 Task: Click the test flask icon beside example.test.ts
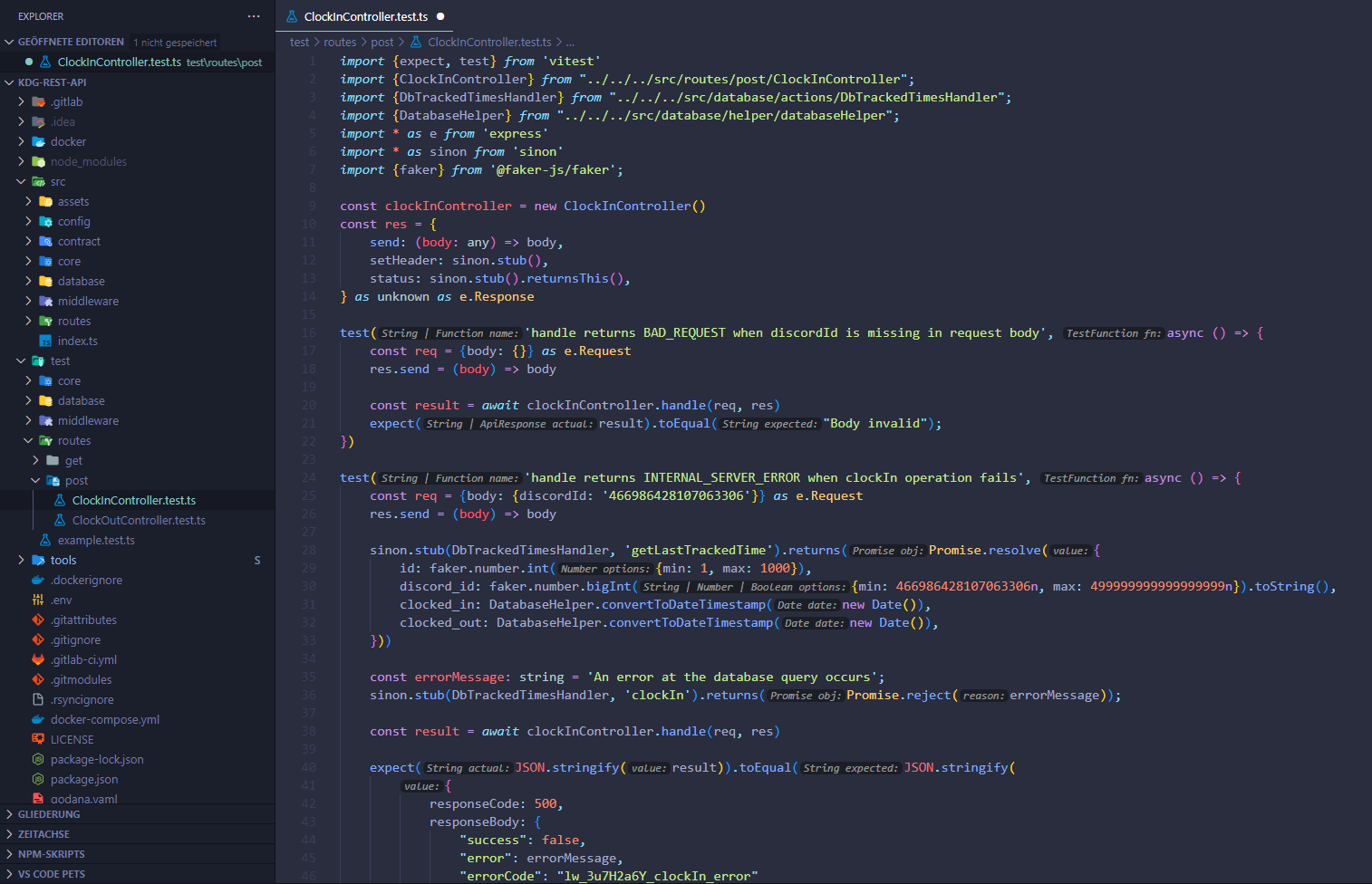[x=45, y=541]
